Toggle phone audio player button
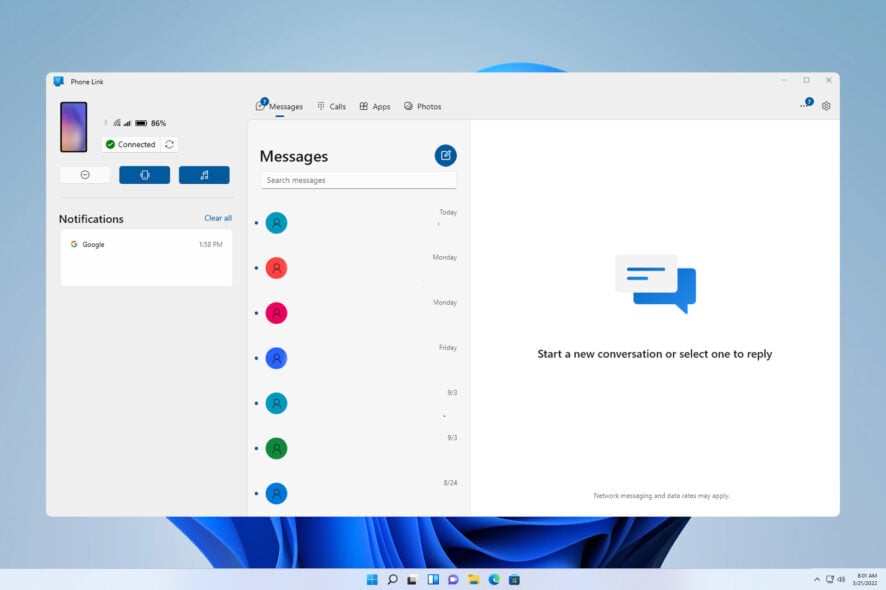The image size is (886, 590). [204, 175]
